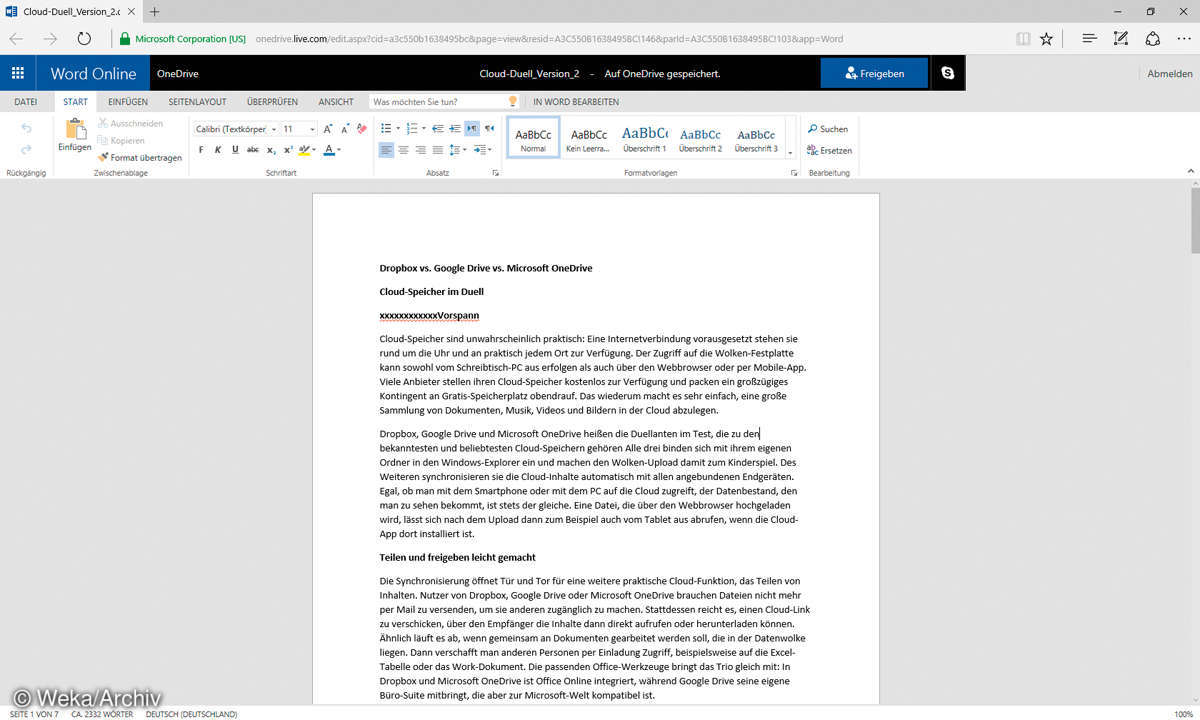Click the lightbulb Tell Me icon

coord(513,102)
